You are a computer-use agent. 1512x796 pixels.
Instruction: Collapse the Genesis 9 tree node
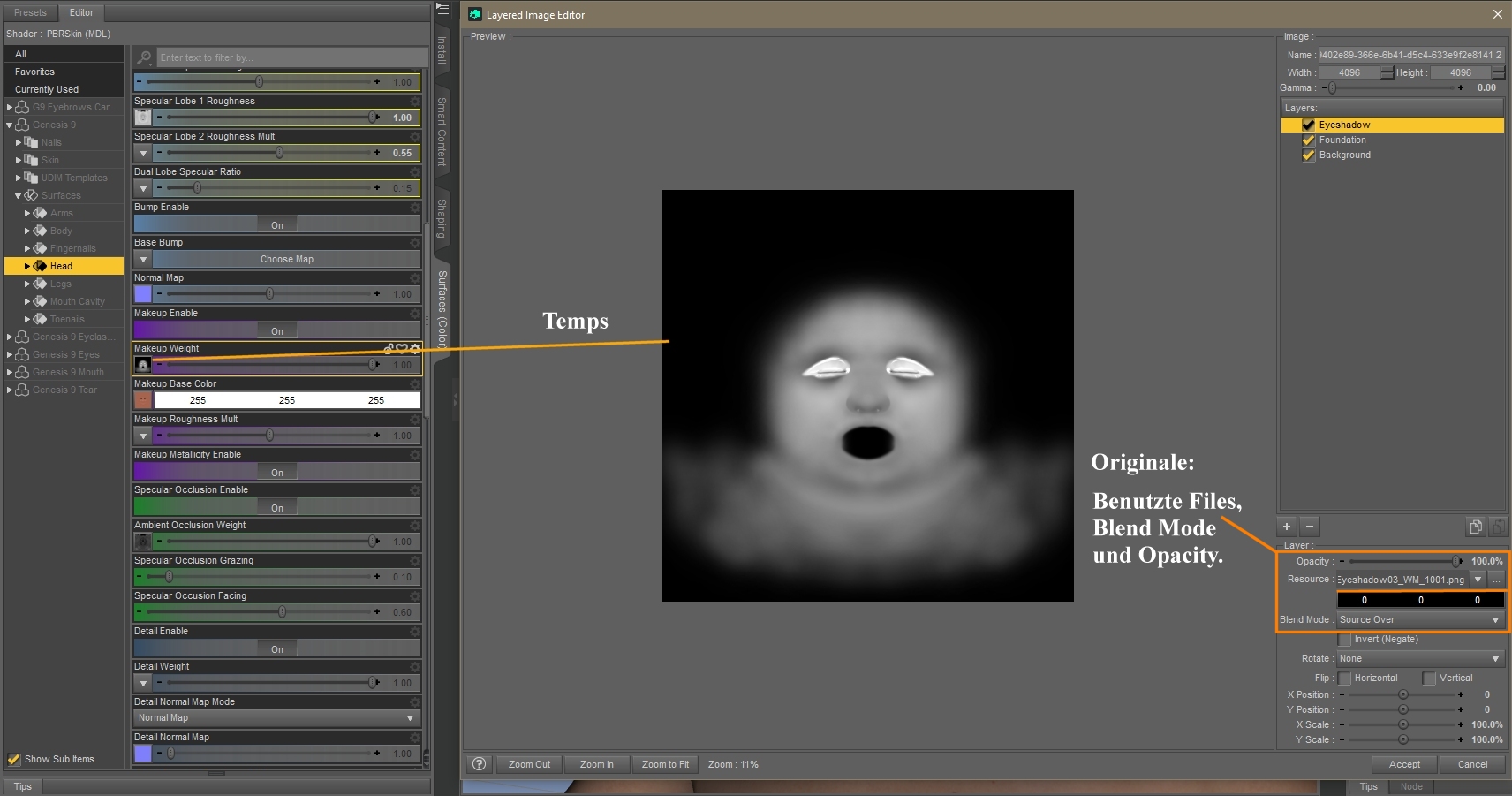pyautogui.click(x=10, y=125)
